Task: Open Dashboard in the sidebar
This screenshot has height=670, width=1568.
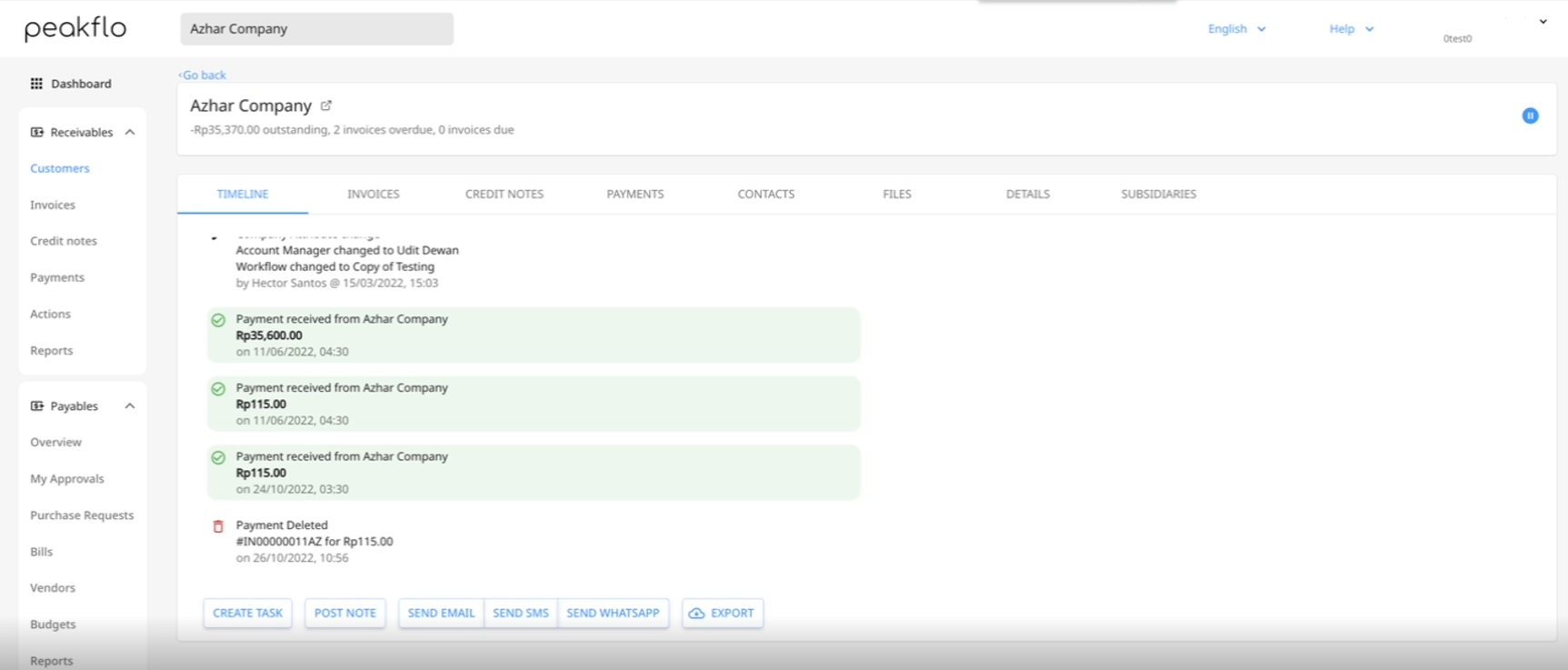Action: [x=81, y=84]
